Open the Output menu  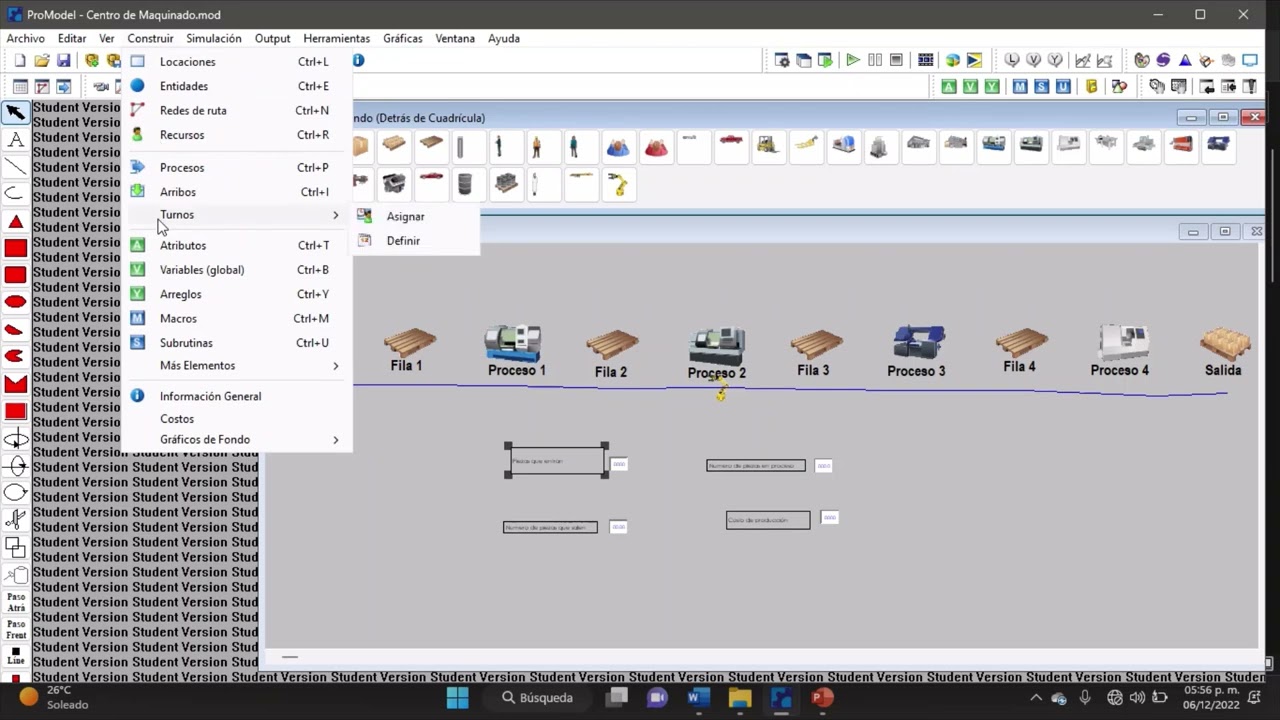272,38
